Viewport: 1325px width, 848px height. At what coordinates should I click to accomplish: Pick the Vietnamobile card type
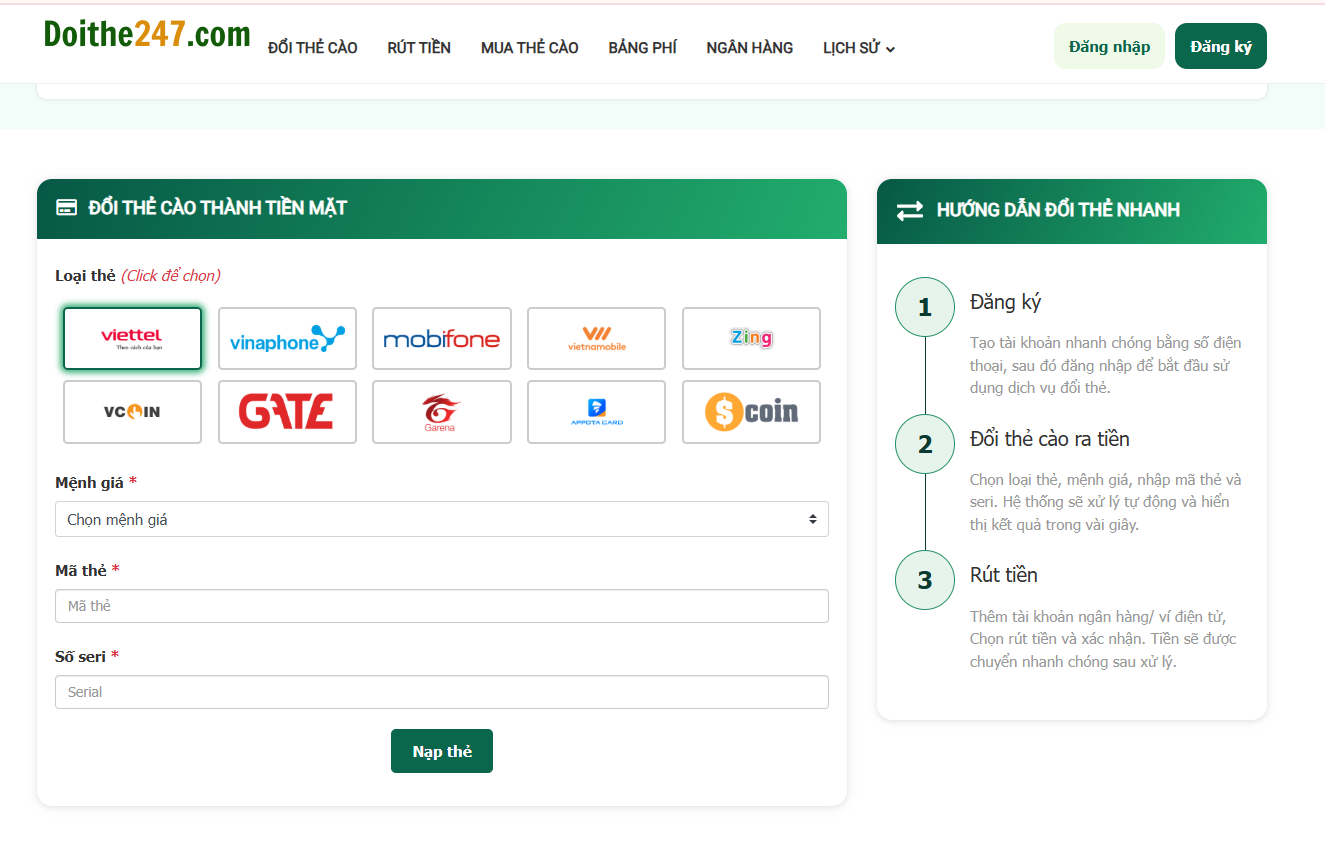click(x=596, y=339)
